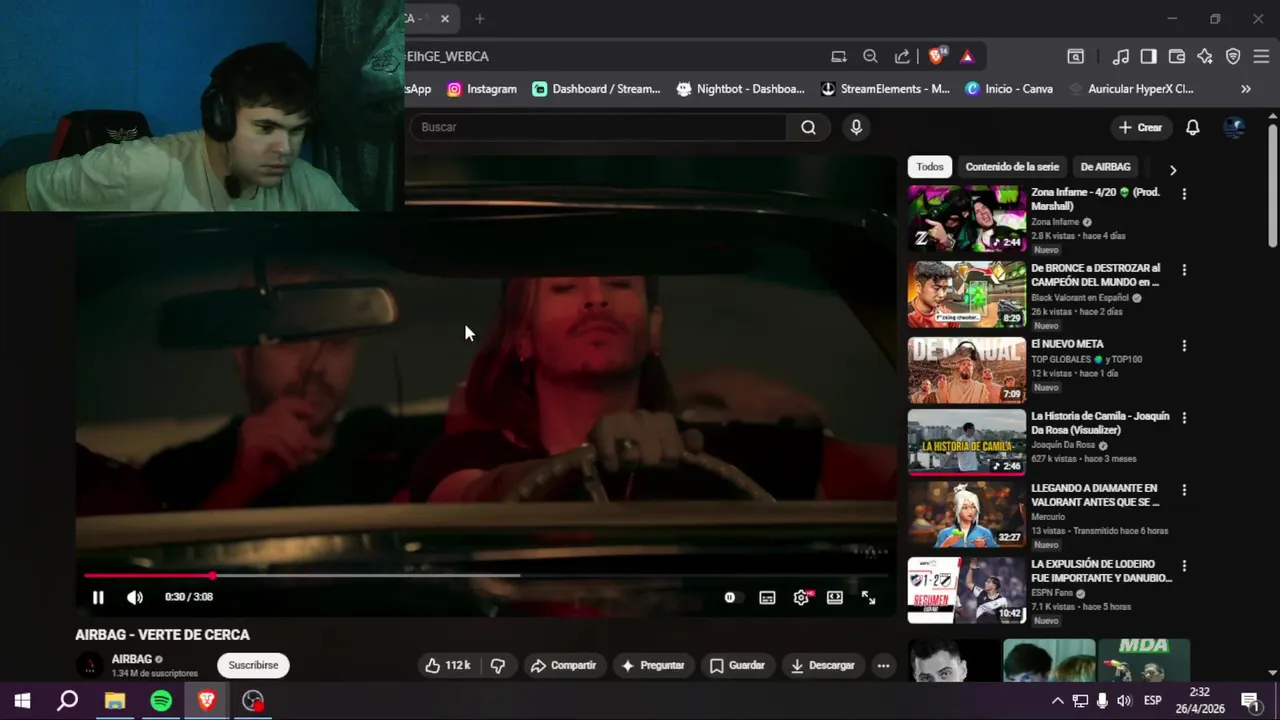
Task: Open options for the De BRONCE a DESTROZAR video
Action: pyautogui.click(x=1184, y=270)
